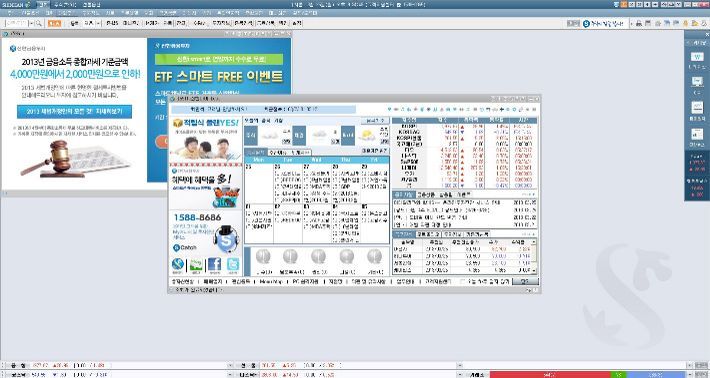Click the sunny-with-cloud weather icon
This screenshot has height=378, width=710.
coord(366,135)
